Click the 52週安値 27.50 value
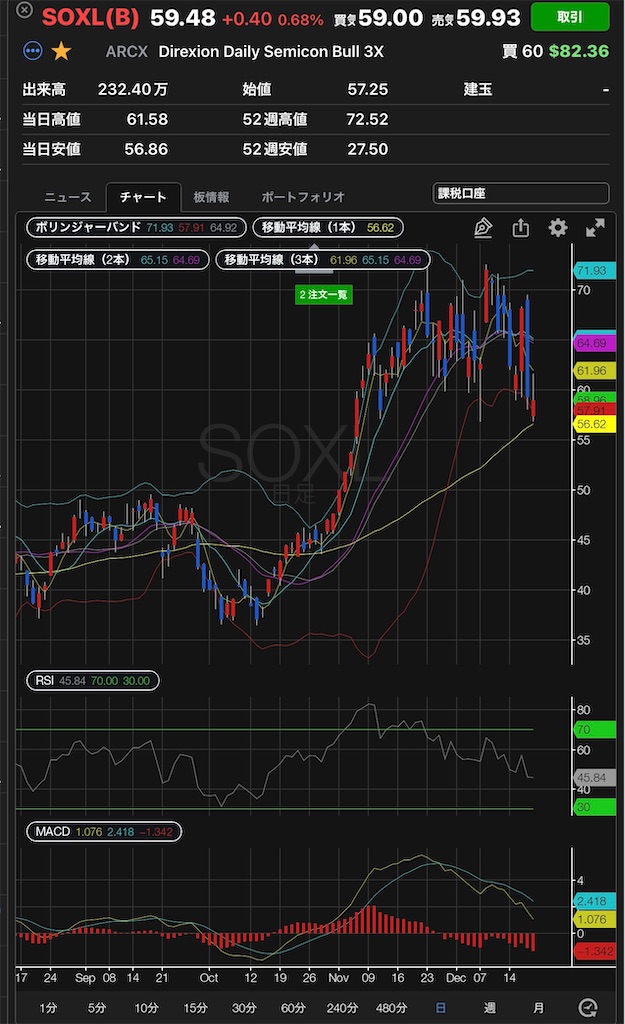625x1024 pixels. [368, 150]
